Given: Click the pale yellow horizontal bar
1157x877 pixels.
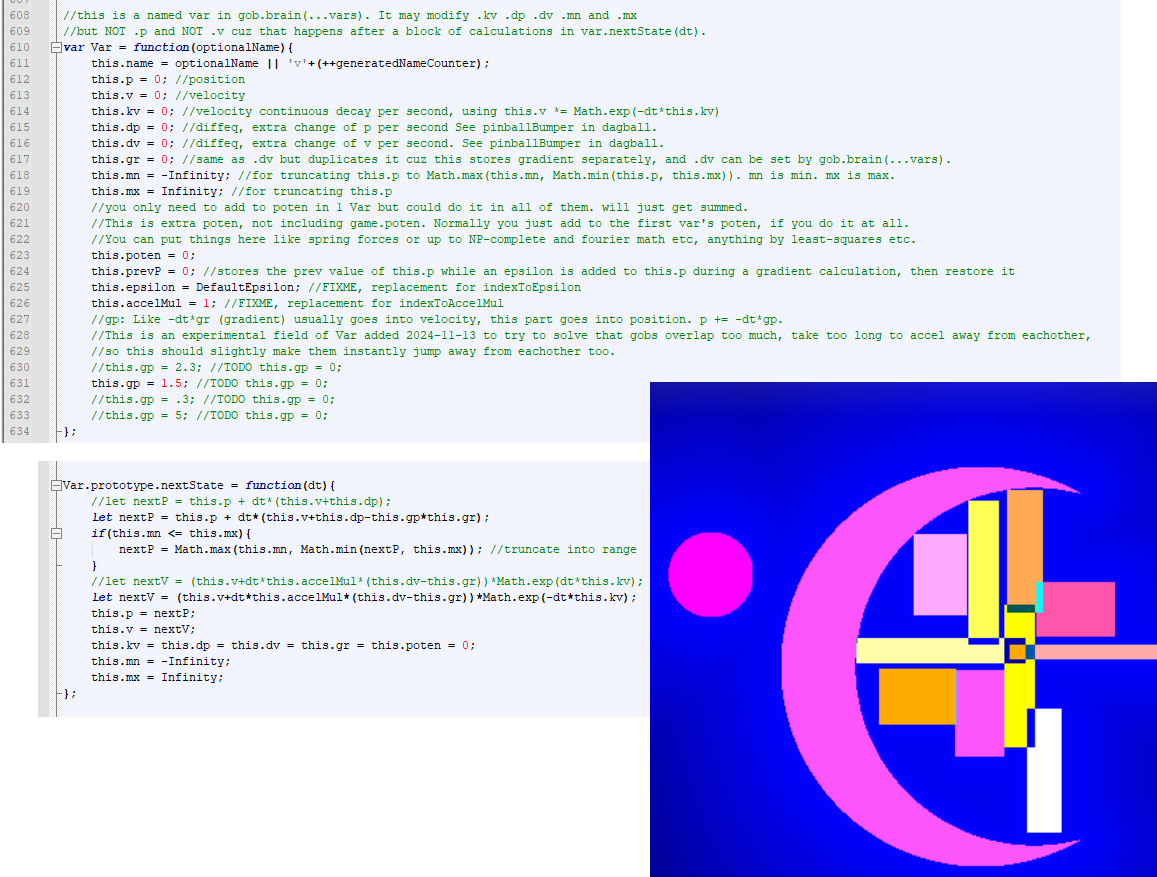Looking at the screenshot, I should click(x=930, y=651).
